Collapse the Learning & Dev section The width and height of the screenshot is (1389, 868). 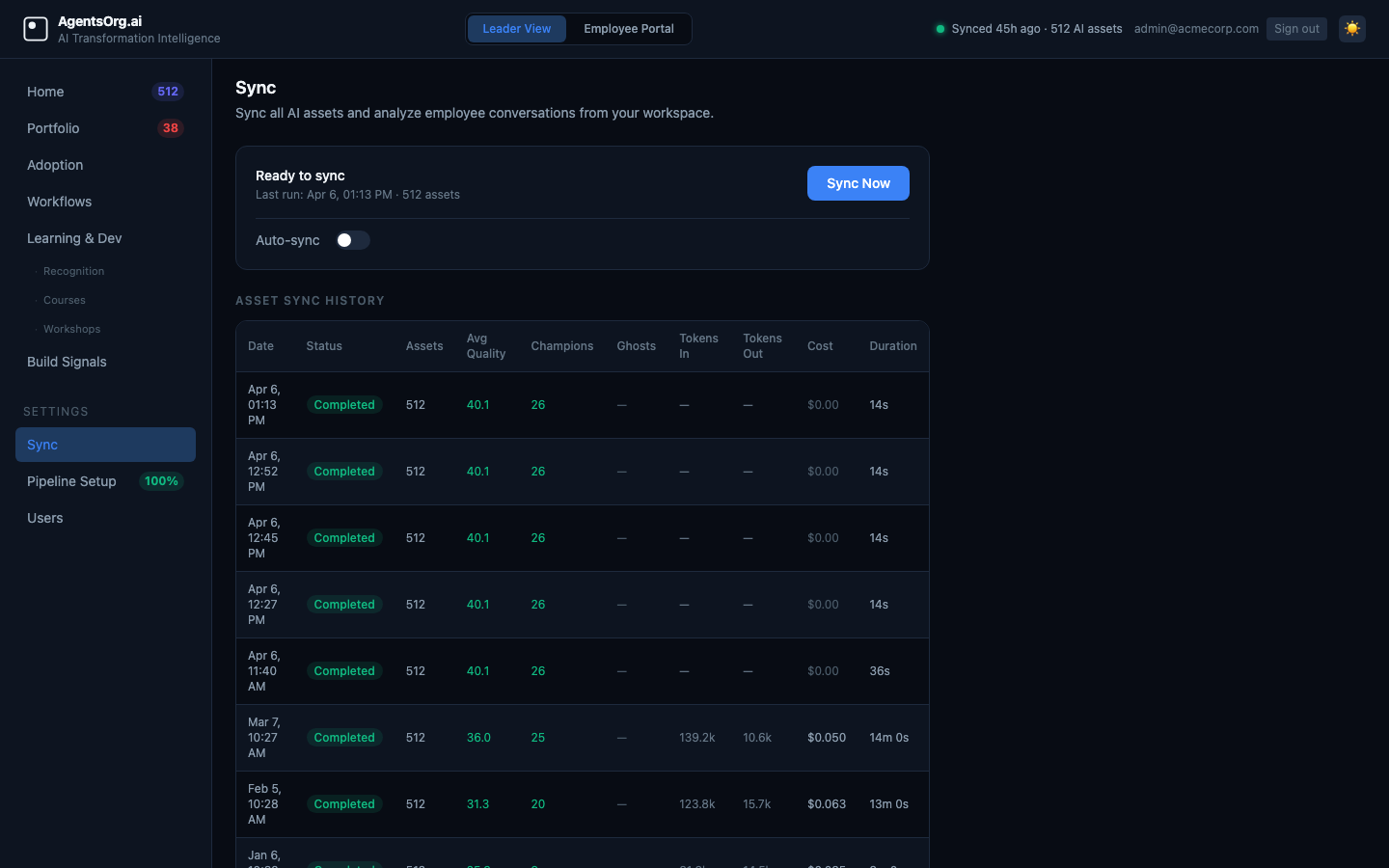click(x=74, y=238)
